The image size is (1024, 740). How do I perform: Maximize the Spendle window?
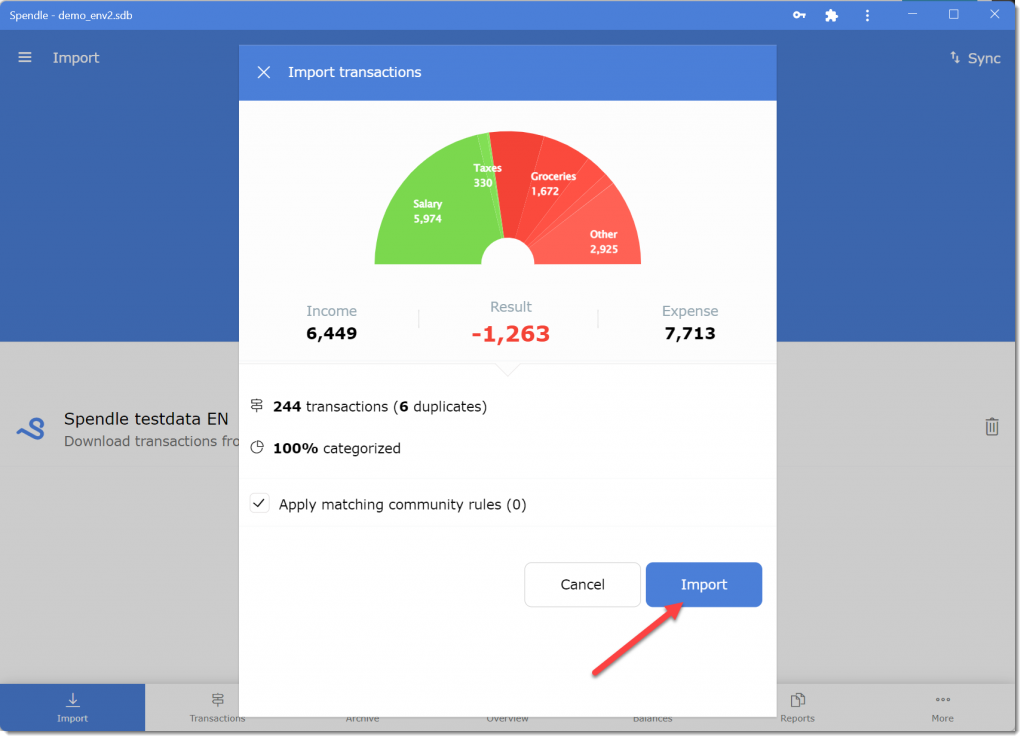coord(953,14)
